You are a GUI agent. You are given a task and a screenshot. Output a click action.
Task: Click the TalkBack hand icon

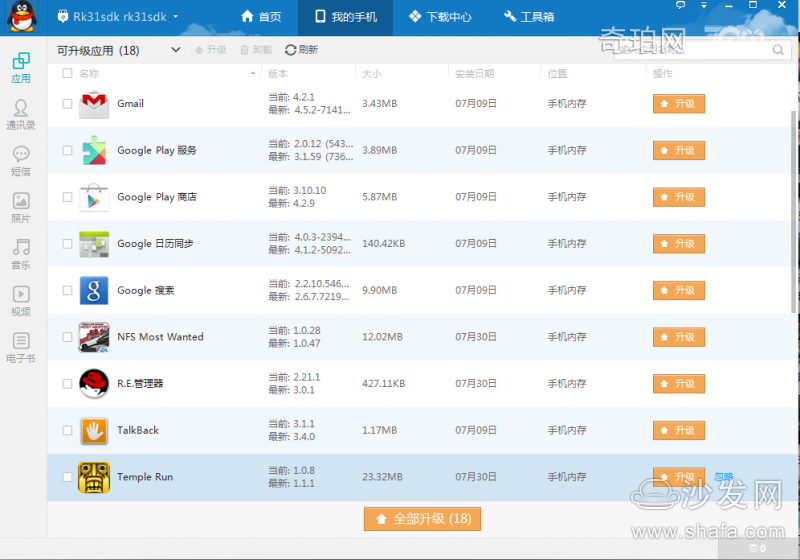tap(94, 430)
